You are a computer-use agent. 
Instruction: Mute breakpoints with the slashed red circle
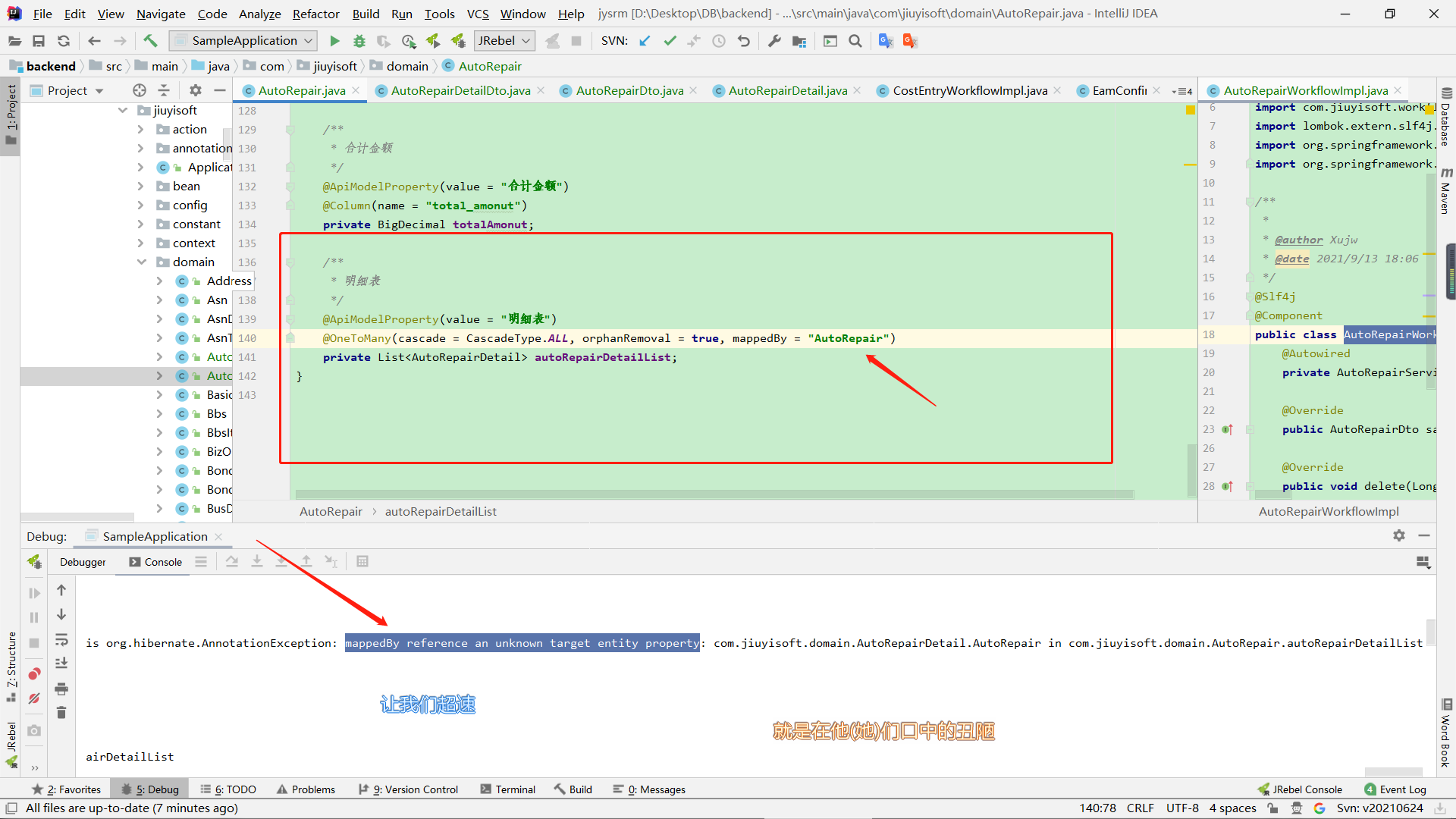[x=33, y=698]
